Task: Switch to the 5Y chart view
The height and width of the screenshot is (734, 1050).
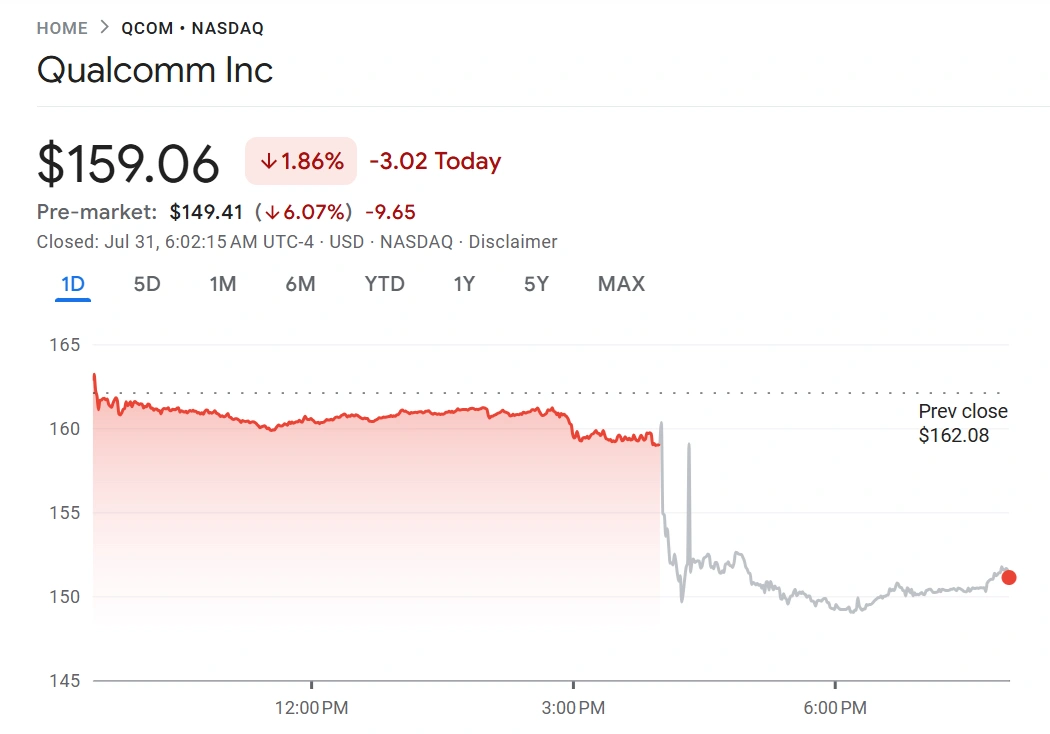Action: (536, 284)
